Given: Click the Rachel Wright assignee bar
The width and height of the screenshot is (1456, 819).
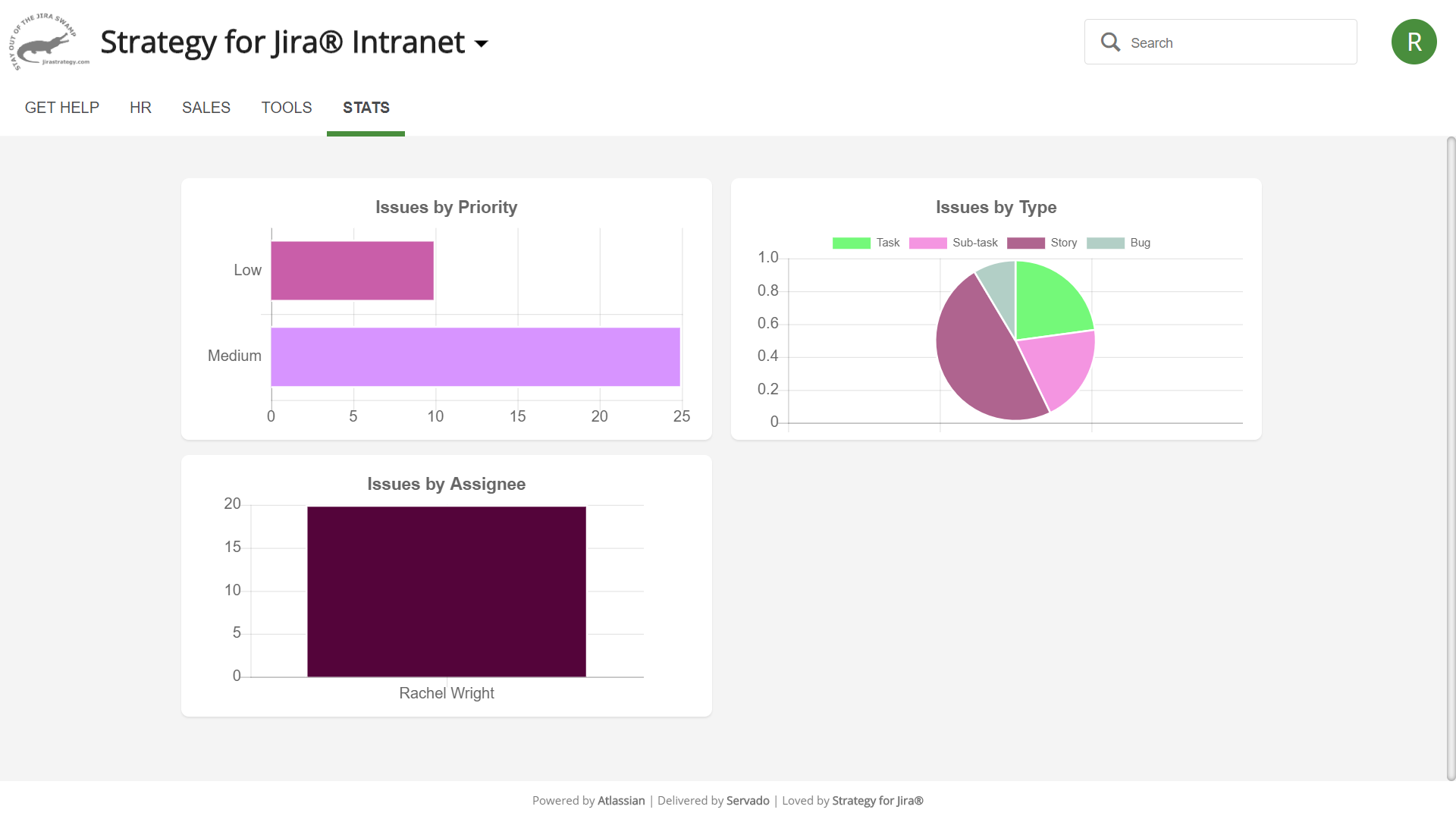Looking at the screenshot, I should [x=447, y=591].
